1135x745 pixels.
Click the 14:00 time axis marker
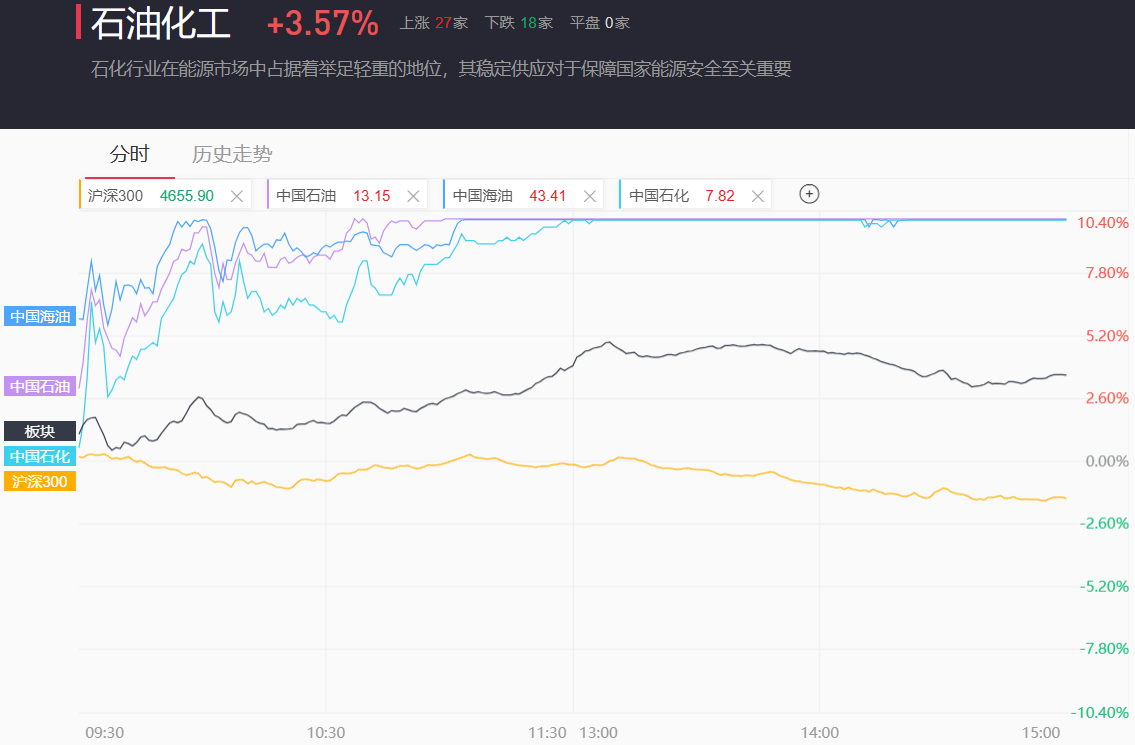[x=819, y=733]
